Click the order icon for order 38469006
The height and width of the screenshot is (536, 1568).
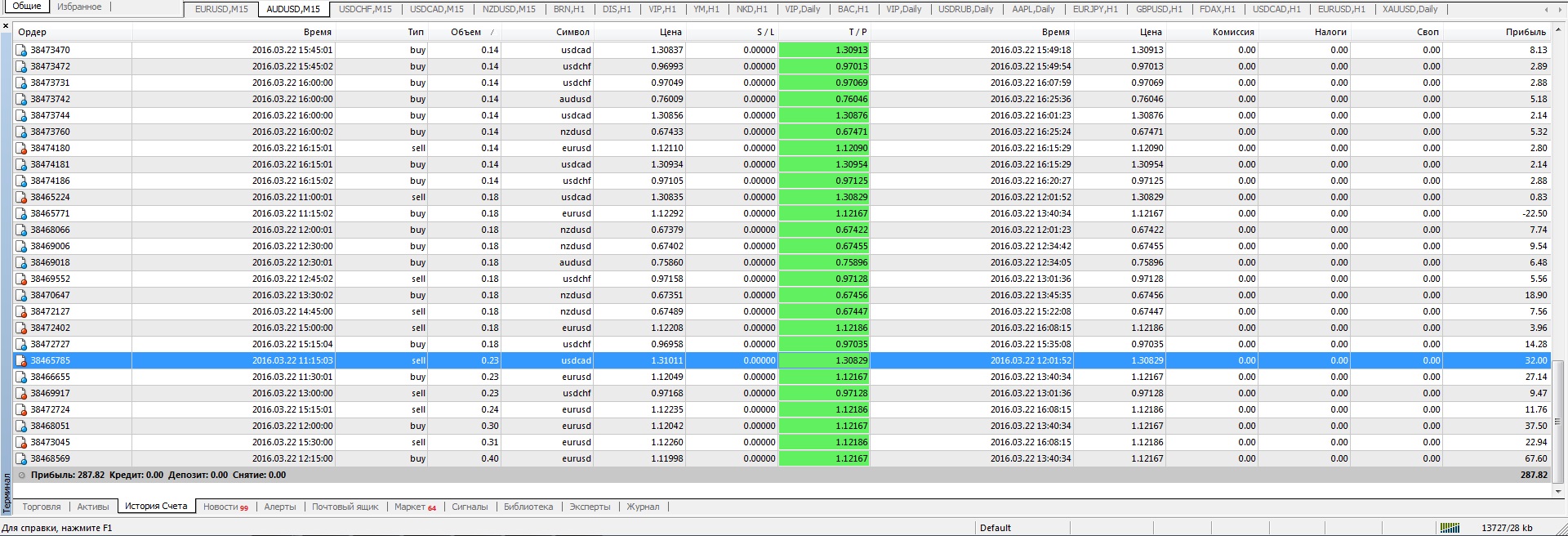[21, 246]
